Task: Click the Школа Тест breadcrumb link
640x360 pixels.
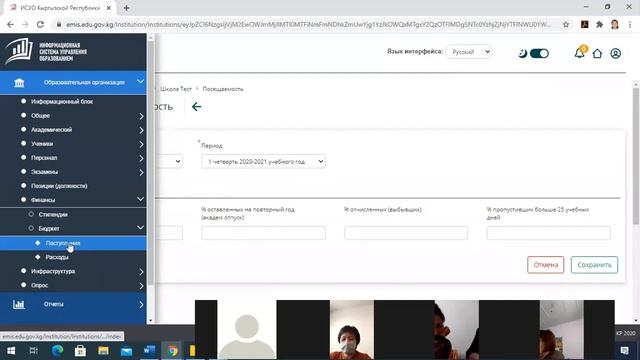Action: [176, 89]
